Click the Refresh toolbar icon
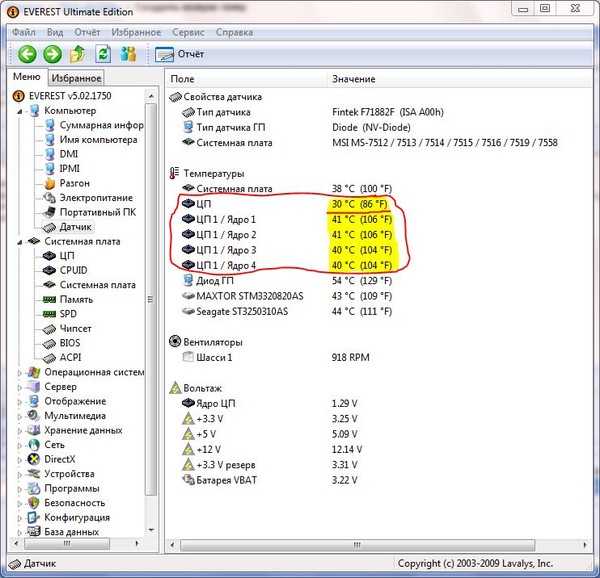Image resolution: width=600 pixels, height=578 pixels. point(103,54)
